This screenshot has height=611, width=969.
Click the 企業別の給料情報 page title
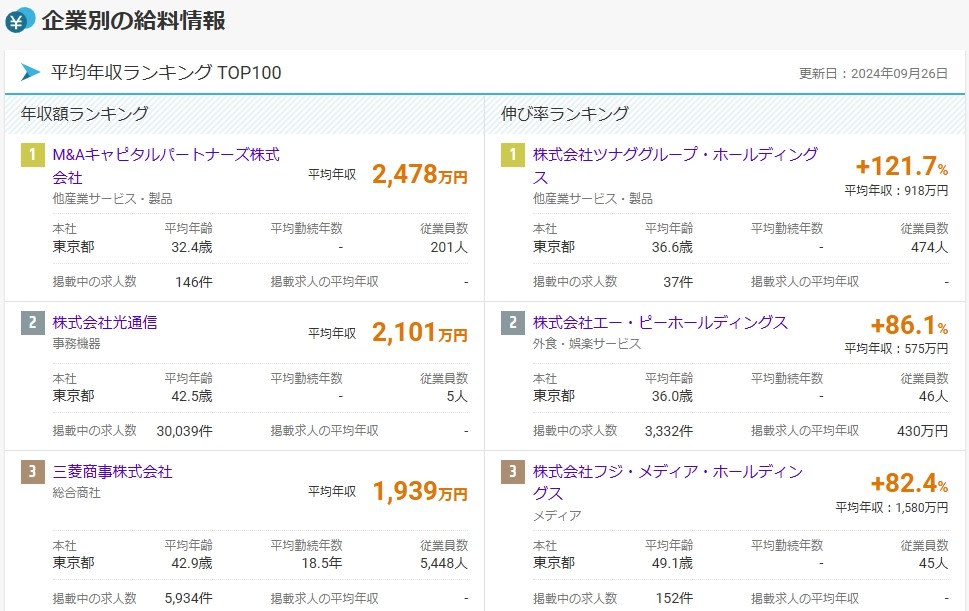133,20
